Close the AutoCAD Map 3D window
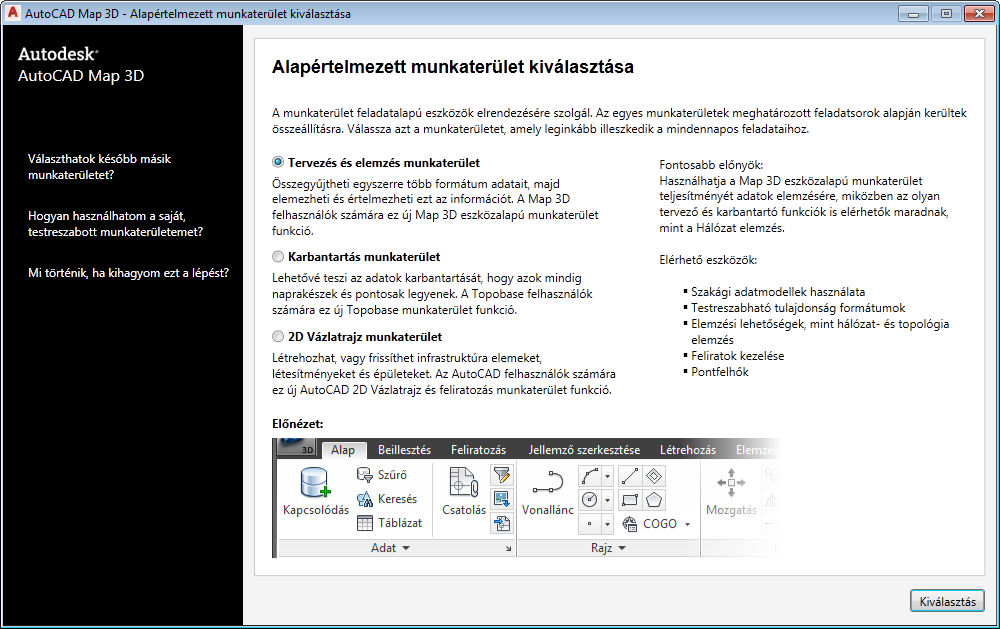The image size is (1000, 629). pyautogui.click(x=979, y=13)
